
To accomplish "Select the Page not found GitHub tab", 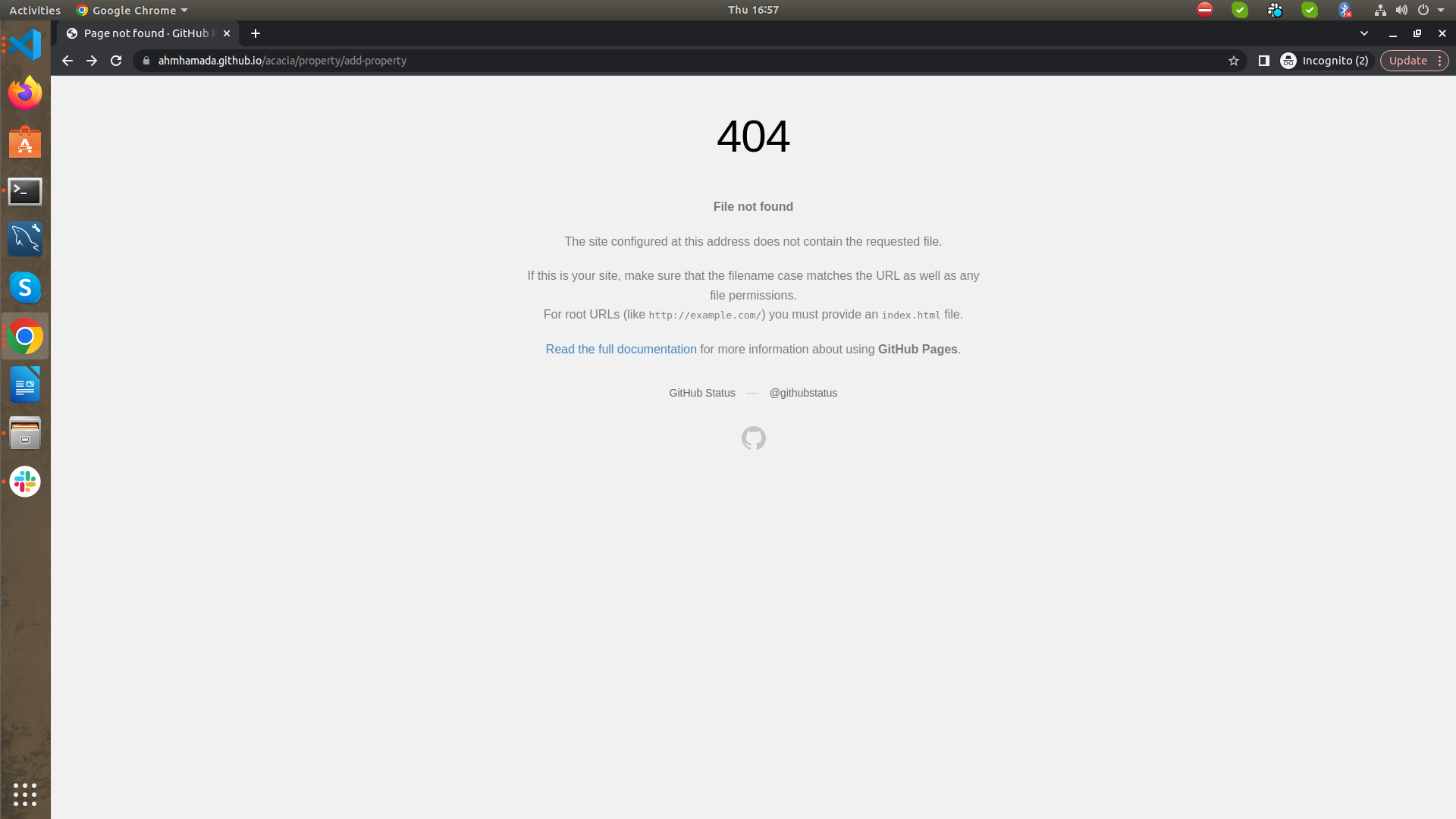I will coord(149,33).
